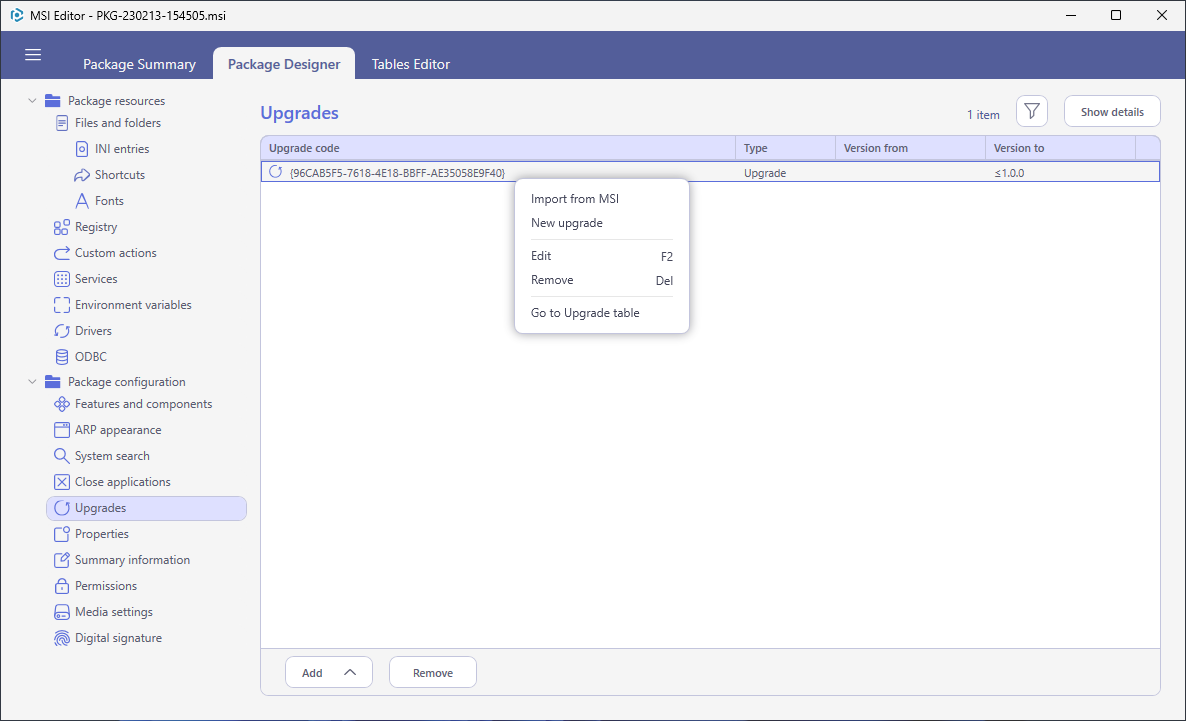Click the Package resources folder icon
Viewport: 1186px width, 721px height.
52,101
